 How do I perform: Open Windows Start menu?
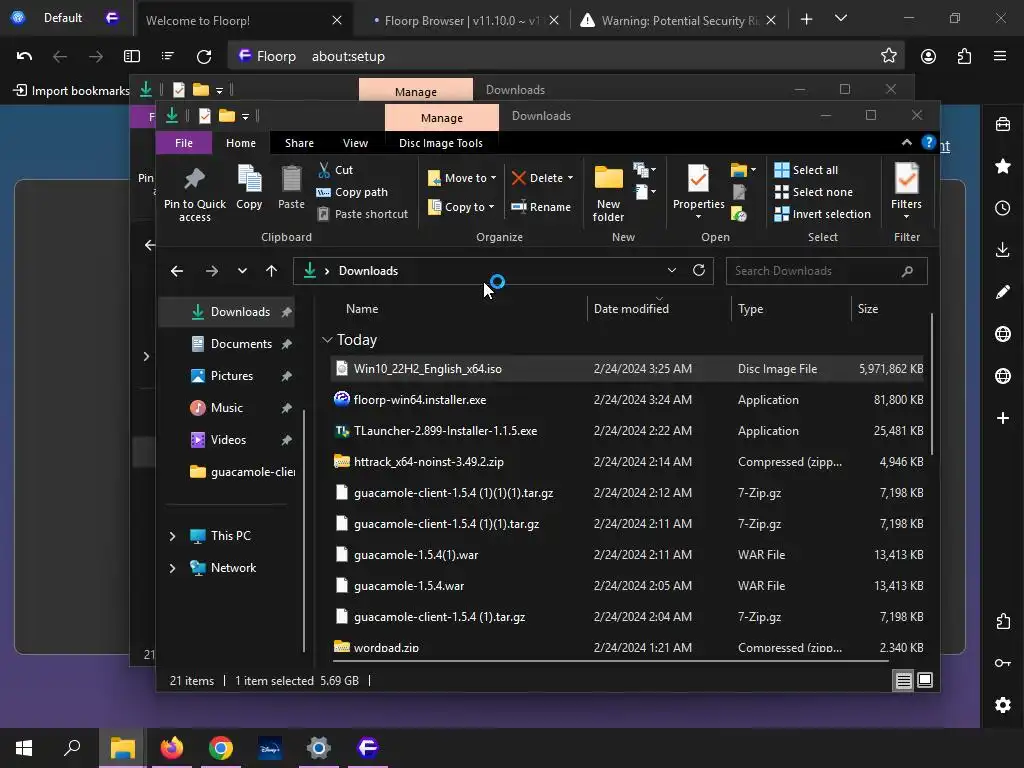tap(24, 748)
